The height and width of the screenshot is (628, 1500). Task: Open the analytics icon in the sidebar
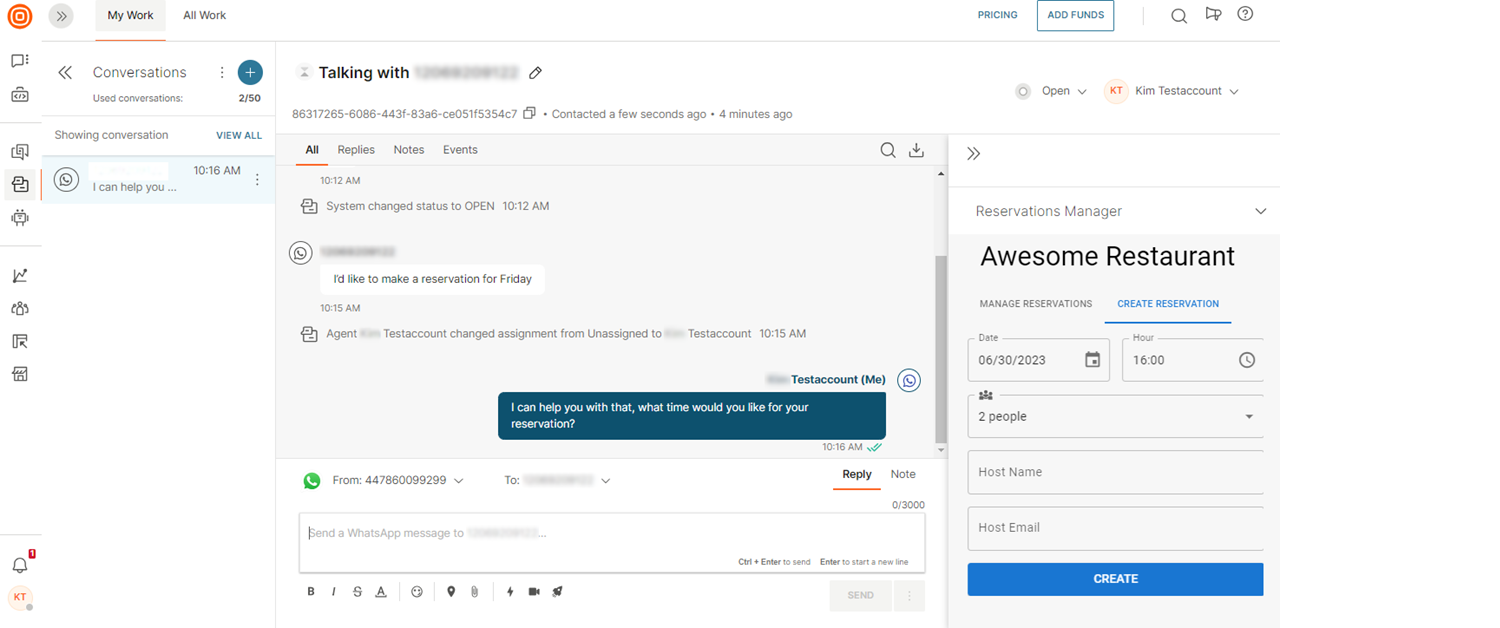coord(20,274)
